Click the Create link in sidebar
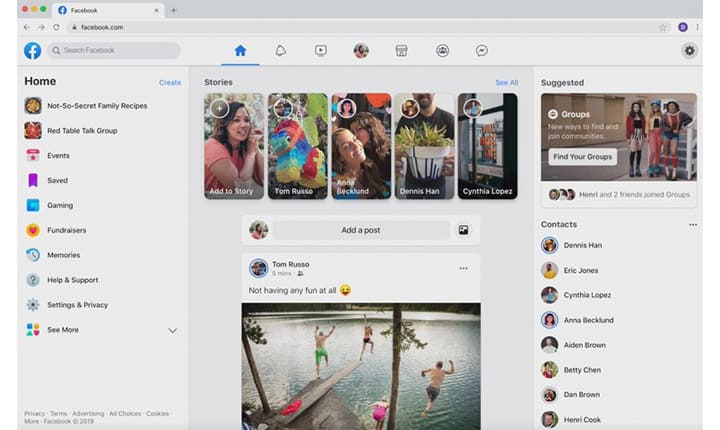Screen dimensions: 720x430 click(170, 83)
